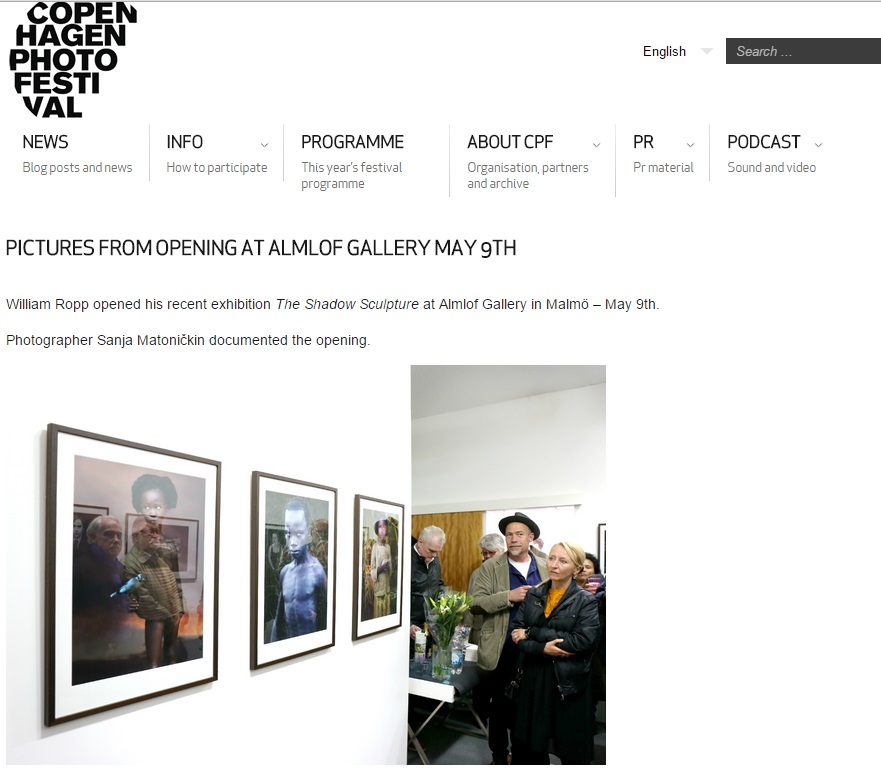
Task: Click the 'Blog posts and news' subtitle
Action: pos(78,167)
